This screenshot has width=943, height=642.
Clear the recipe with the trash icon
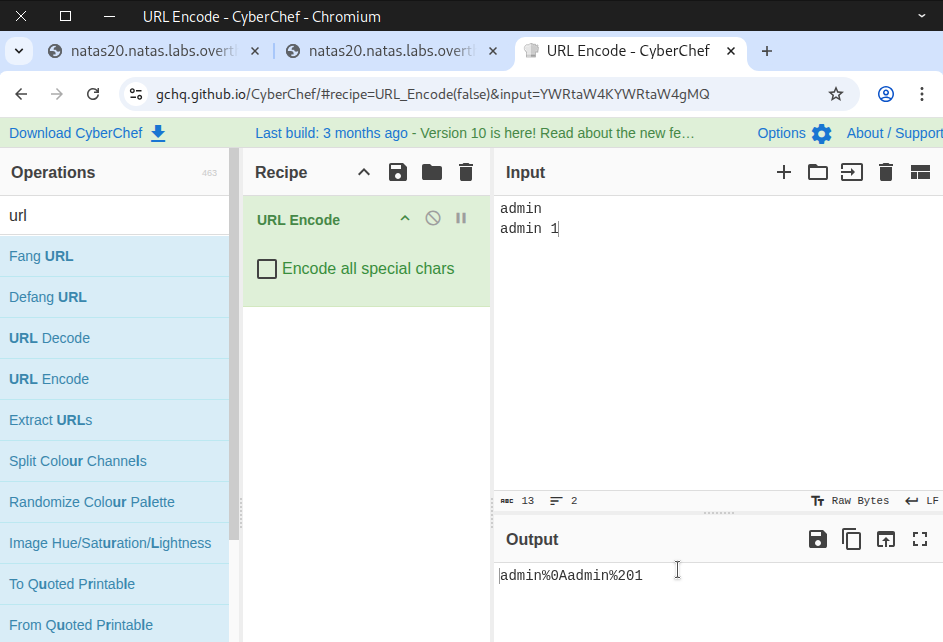(466, 172)
